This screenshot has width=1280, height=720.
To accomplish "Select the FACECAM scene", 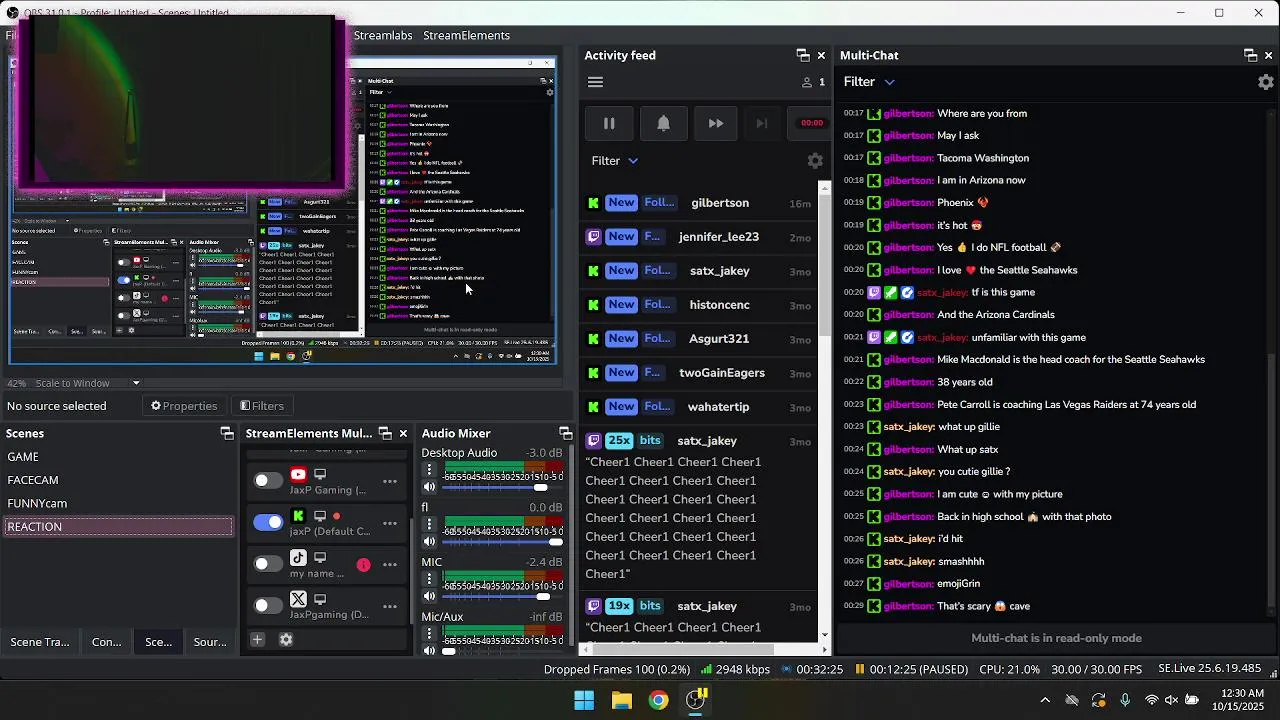I will pos(118,480).
